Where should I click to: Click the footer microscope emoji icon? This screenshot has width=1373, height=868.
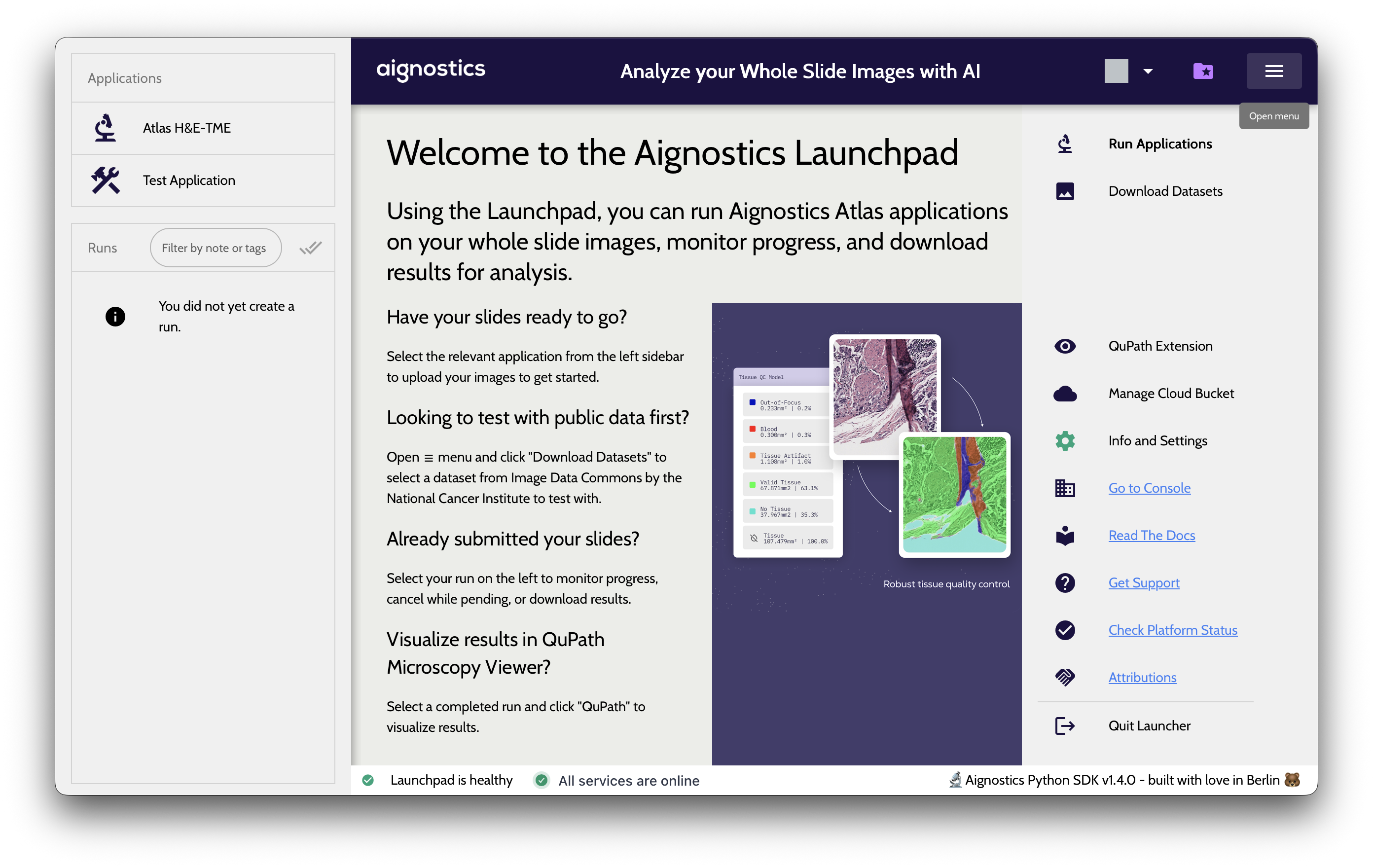[955, 780]
